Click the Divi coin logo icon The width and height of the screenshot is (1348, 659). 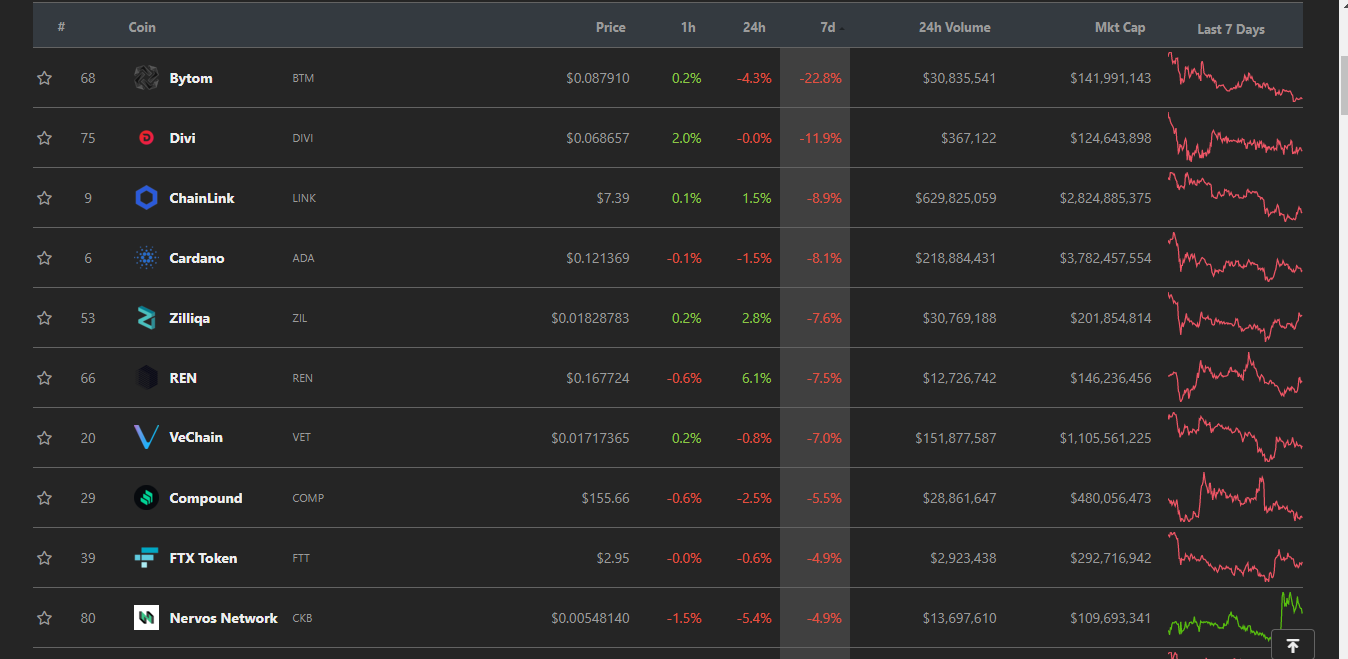146,138
